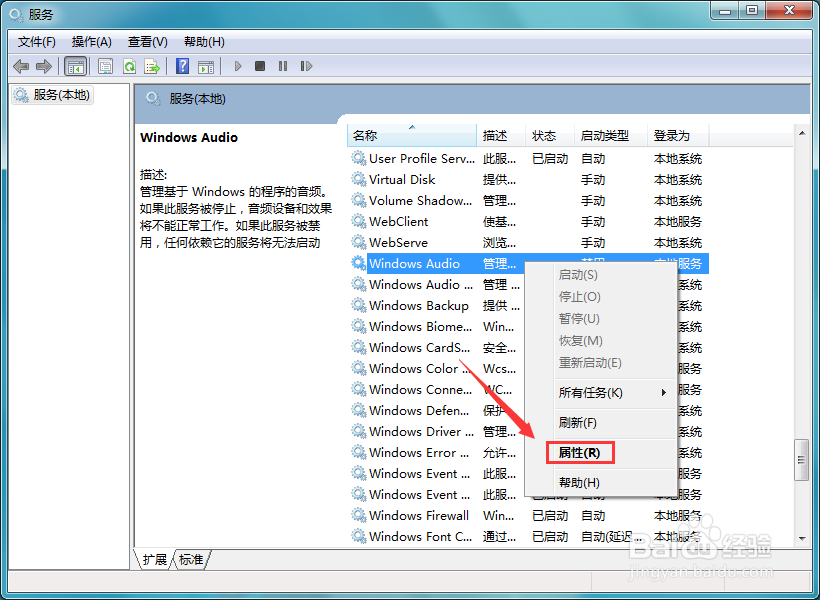Click the Stop service square icon
The width and height of the screenshot is (820, 600).
point(260,66)
